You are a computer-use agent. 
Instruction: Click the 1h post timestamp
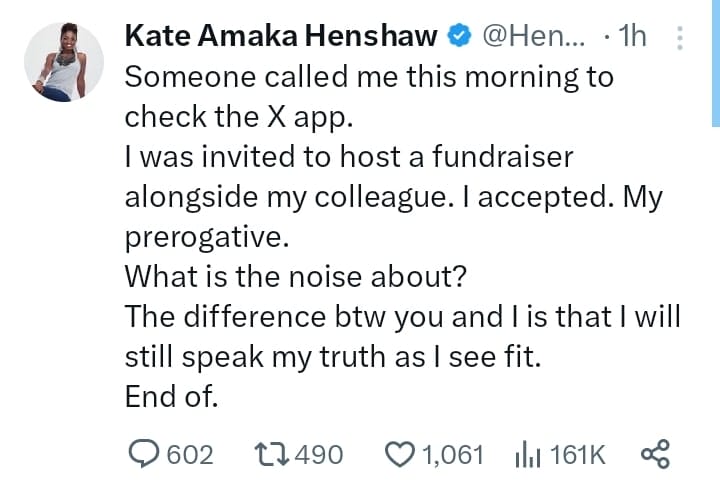tap(632, 37)
